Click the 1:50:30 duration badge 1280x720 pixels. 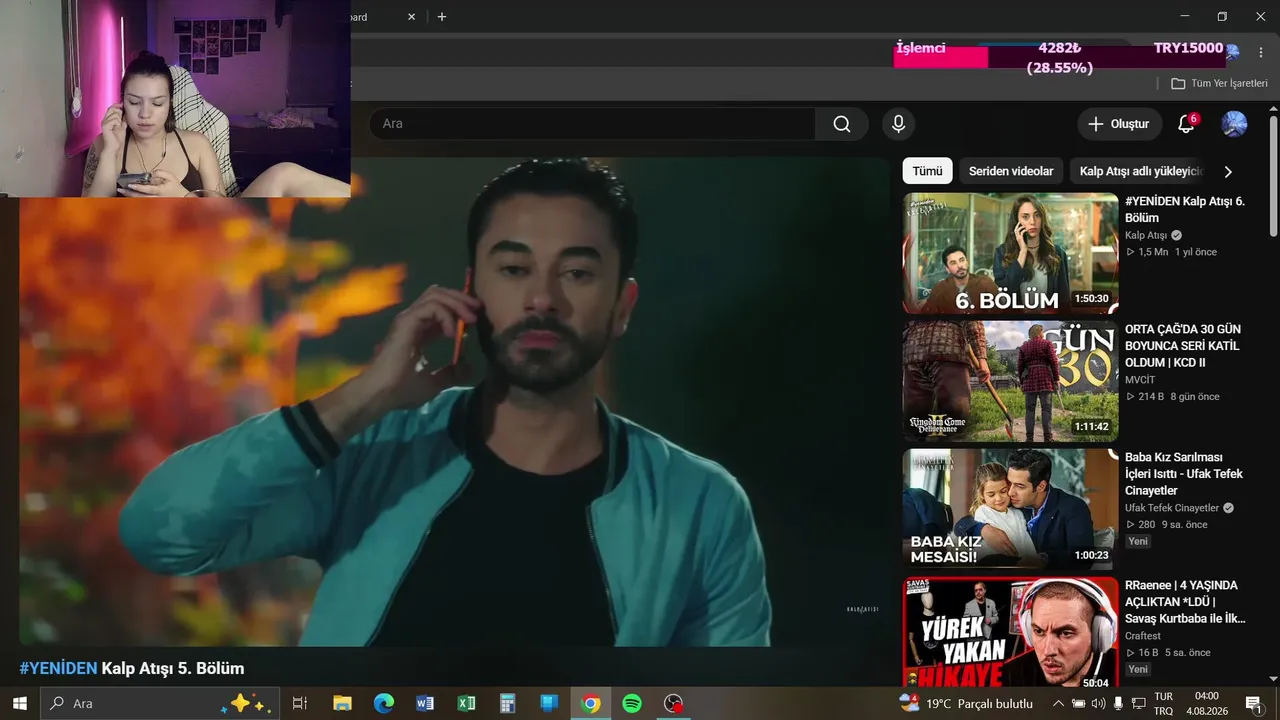[1091, 299]
